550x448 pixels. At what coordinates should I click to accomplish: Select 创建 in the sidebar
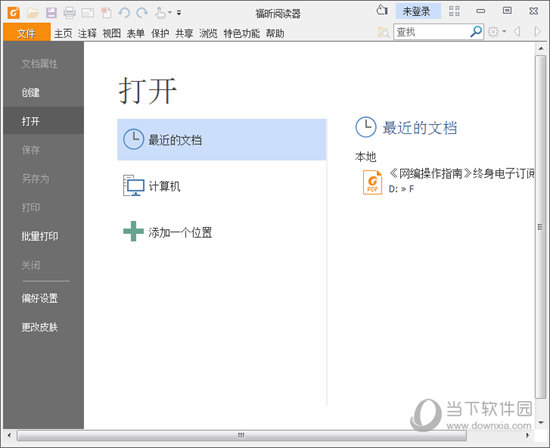pyautogui.click(x=43, y=93)
